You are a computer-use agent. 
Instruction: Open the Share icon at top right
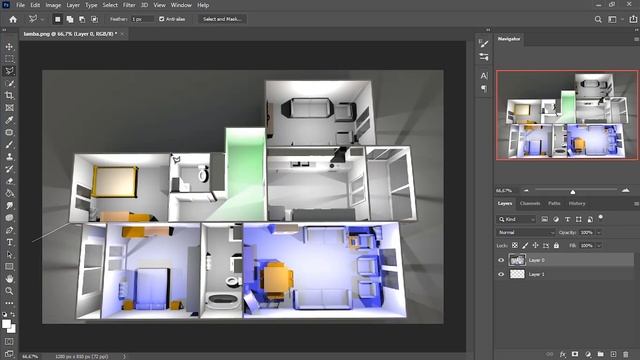pos(633,19)
